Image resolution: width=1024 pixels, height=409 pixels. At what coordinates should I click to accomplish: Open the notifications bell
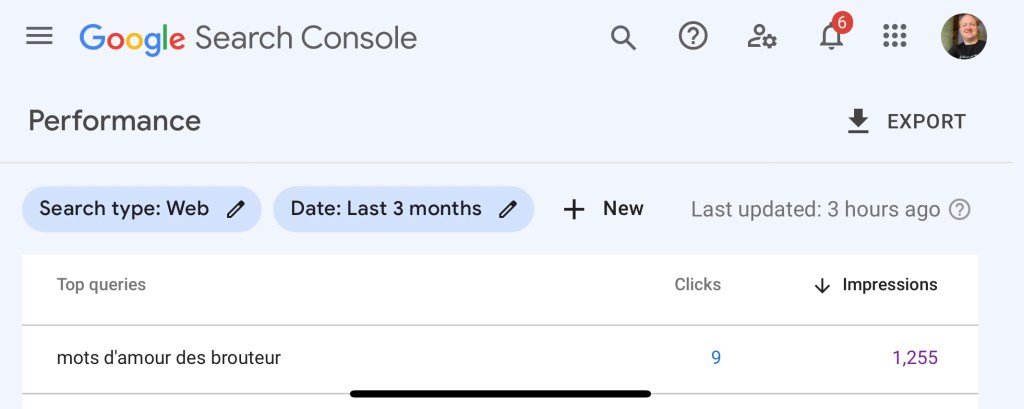pos(831,38)
